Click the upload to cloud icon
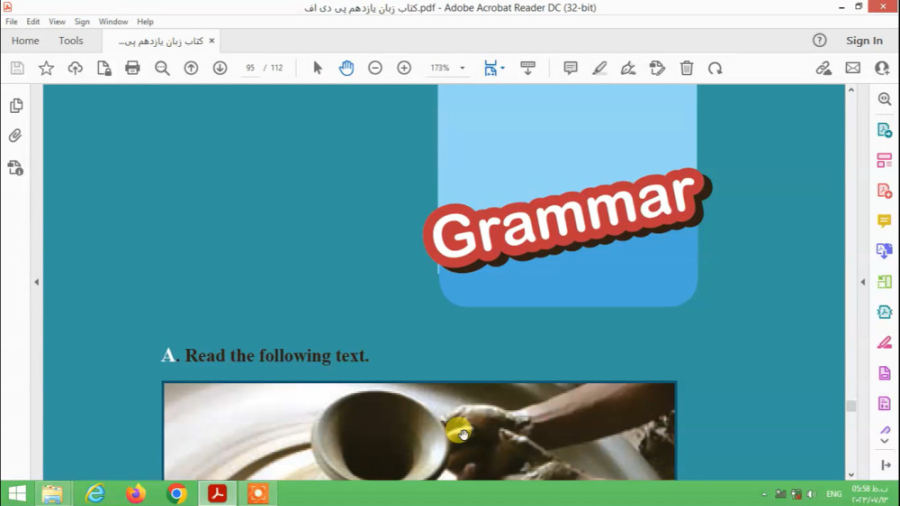This screenshot has height=506, width=900. point(75,68)
